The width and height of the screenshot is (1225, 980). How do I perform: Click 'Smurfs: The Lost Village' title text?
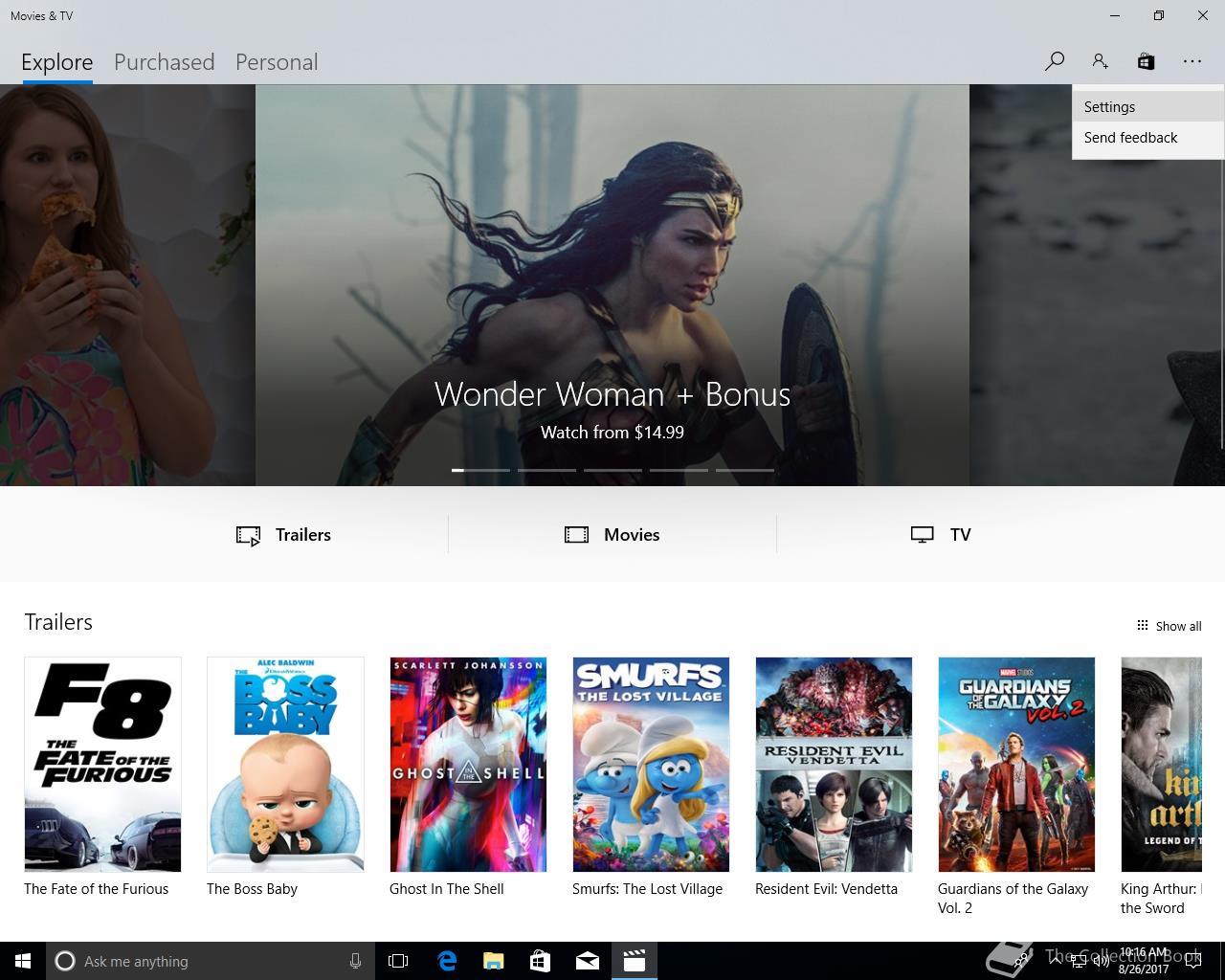click(x=647, y=889)
